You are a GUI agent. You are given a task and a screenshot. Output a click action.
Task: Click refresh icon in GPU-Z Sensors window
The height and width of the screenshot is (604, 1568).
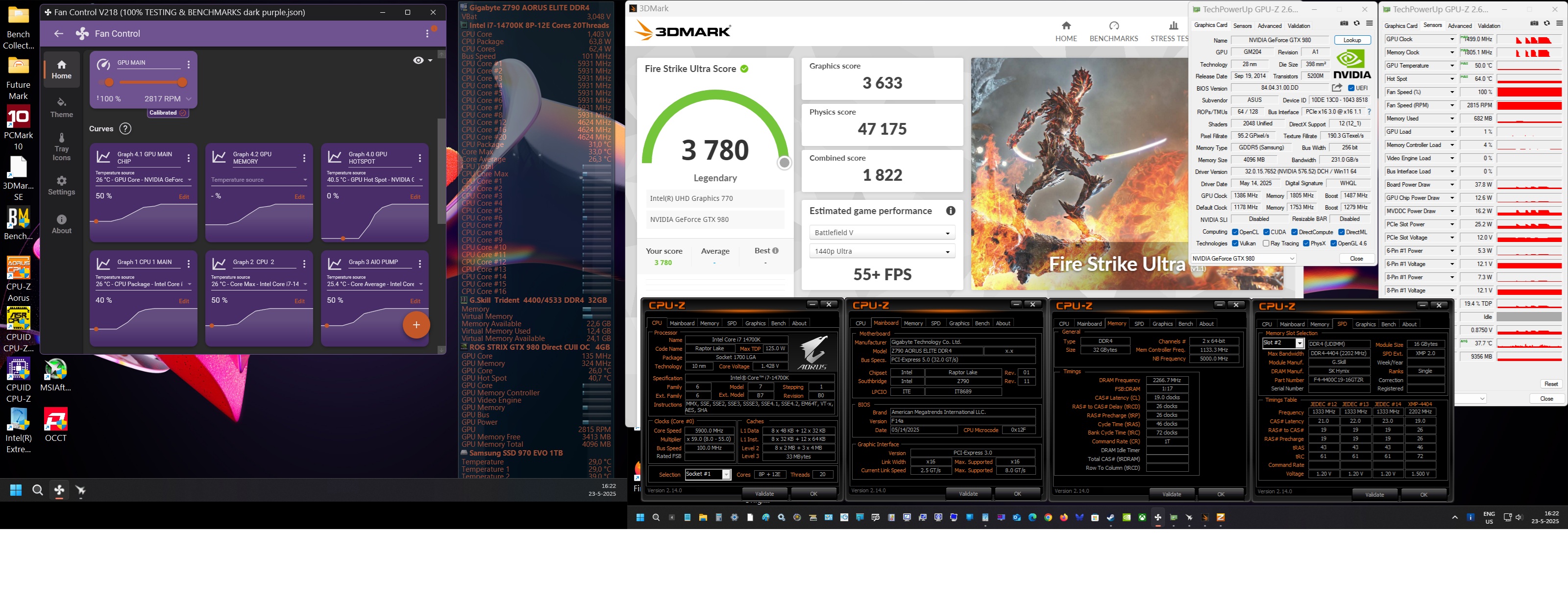coord(1547,24)
